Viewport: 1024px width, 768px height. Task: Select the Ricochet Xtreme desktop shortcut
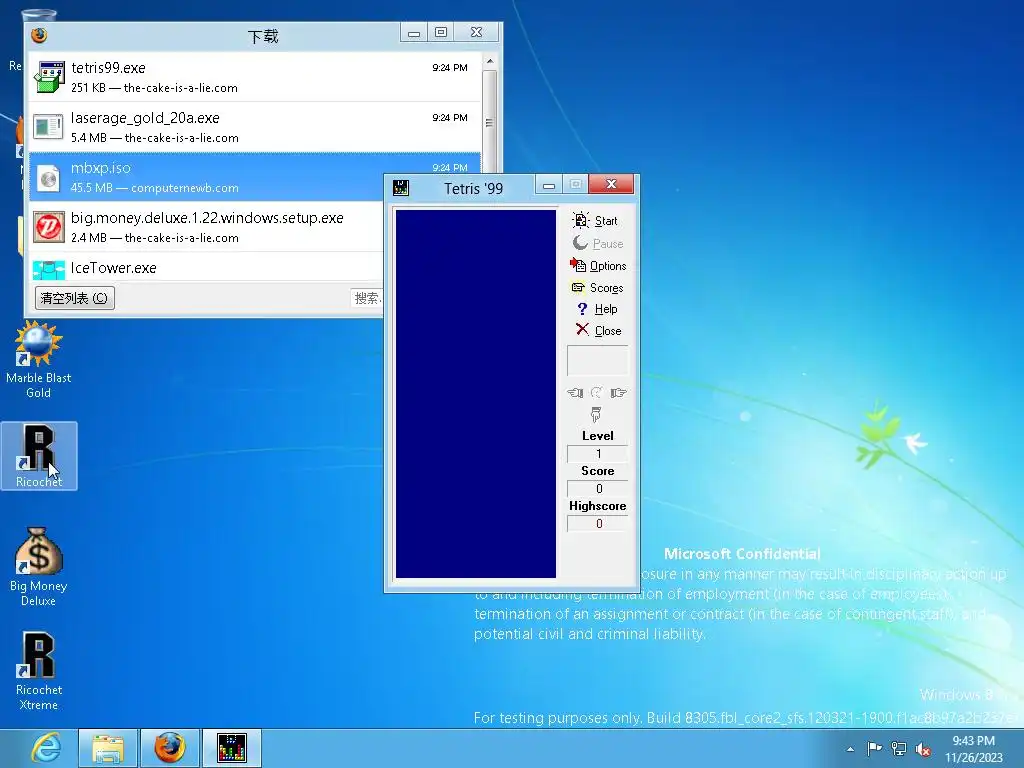click(39, 671)
